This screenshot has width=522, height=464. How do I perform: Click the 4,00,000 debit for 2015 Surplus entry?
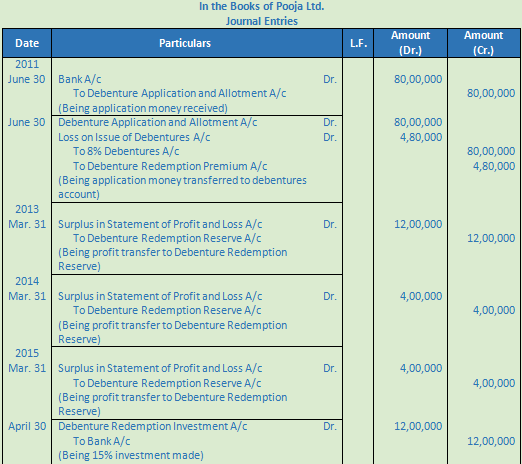(421, 368)
